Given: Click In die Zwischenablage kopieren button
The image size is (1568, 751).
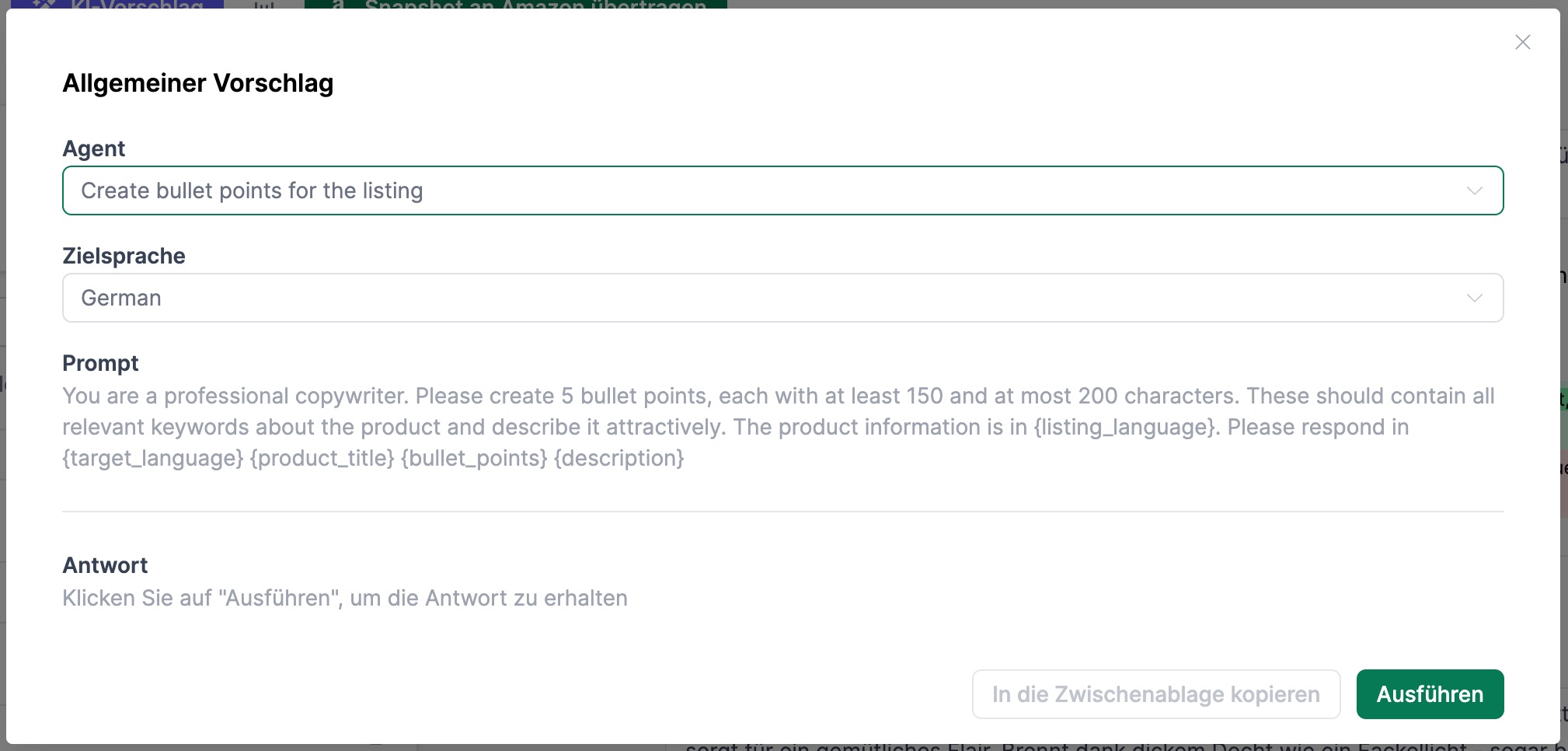Looking at the screenshot, I should tap(1155, 694).
